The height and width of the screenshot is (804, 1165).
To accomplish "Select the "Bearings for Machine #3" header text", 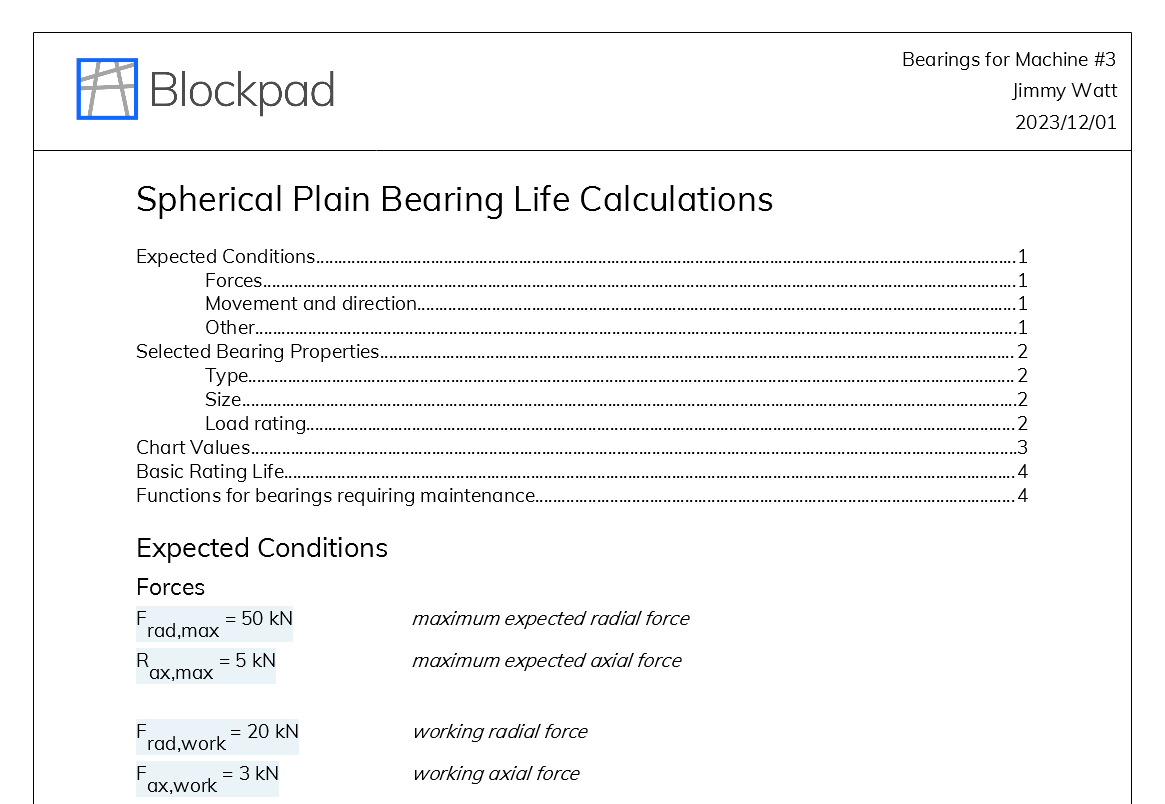I will pos(1008,59).
